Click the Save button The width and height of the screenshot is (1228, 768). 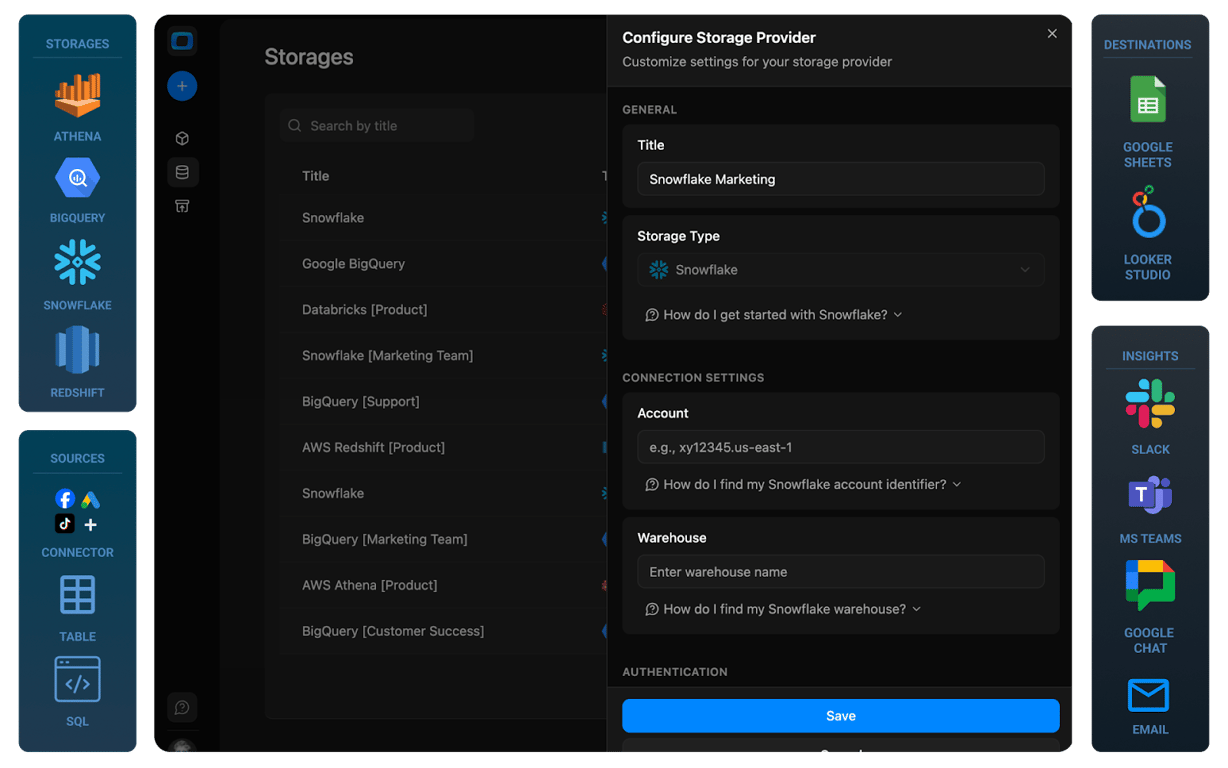coord(841,716)
